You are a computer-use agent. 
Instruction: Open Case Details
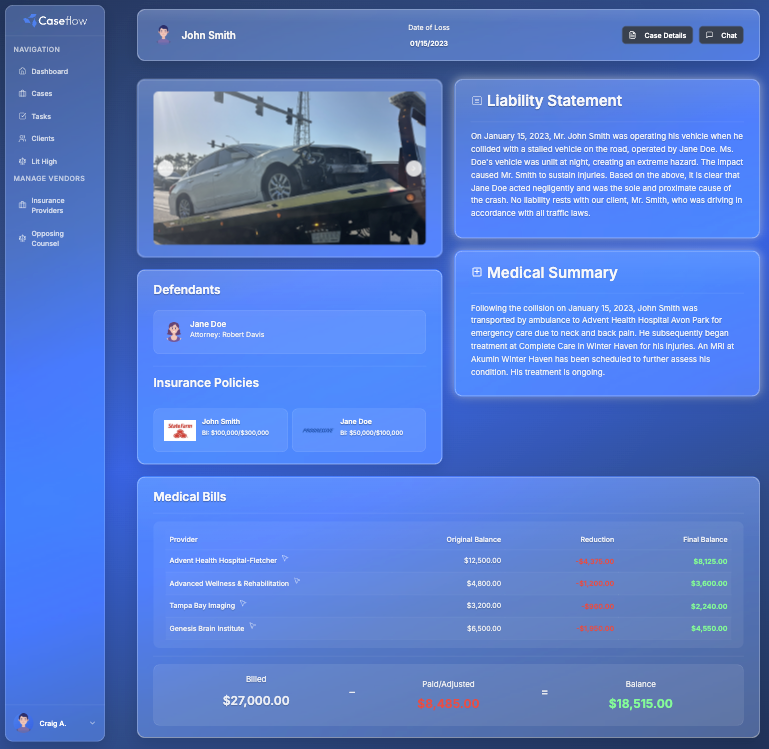click(657, 35)
